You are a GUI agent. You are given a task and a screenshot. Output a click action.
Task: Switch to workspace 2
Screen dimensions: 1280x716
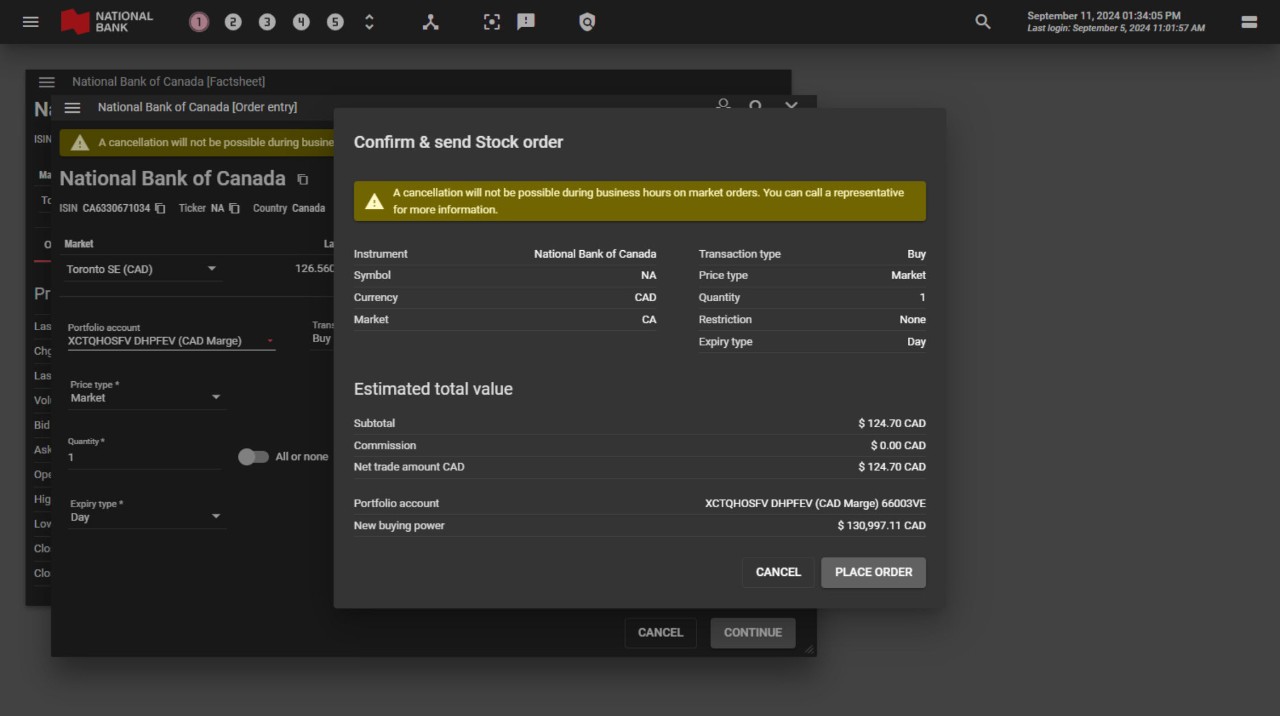pyautogui.click(x=233, y=22)
